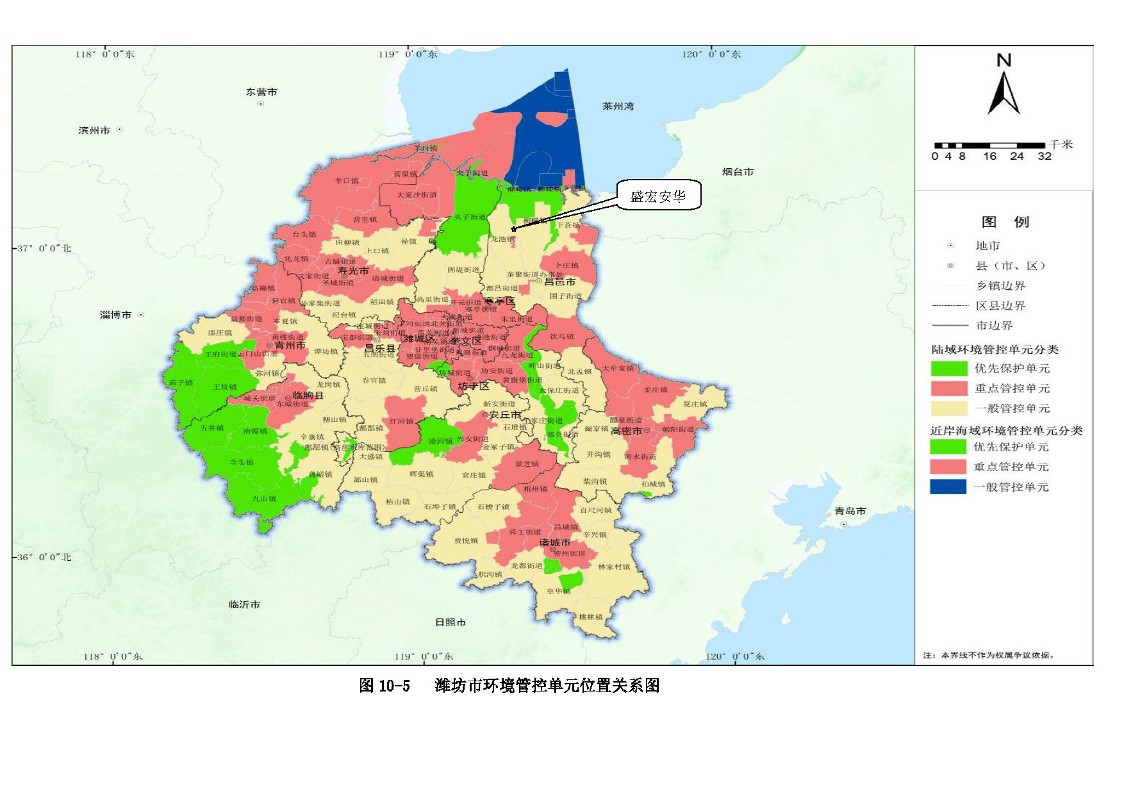Click the 淄博市 city marker on map

click(x=141, y=314)
